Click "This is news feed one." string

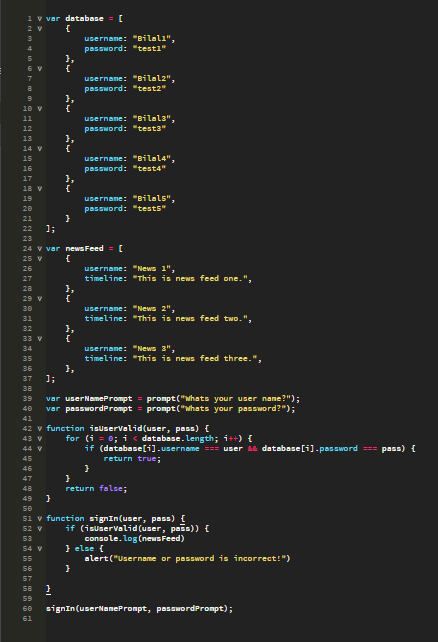[x=190, y=278]
